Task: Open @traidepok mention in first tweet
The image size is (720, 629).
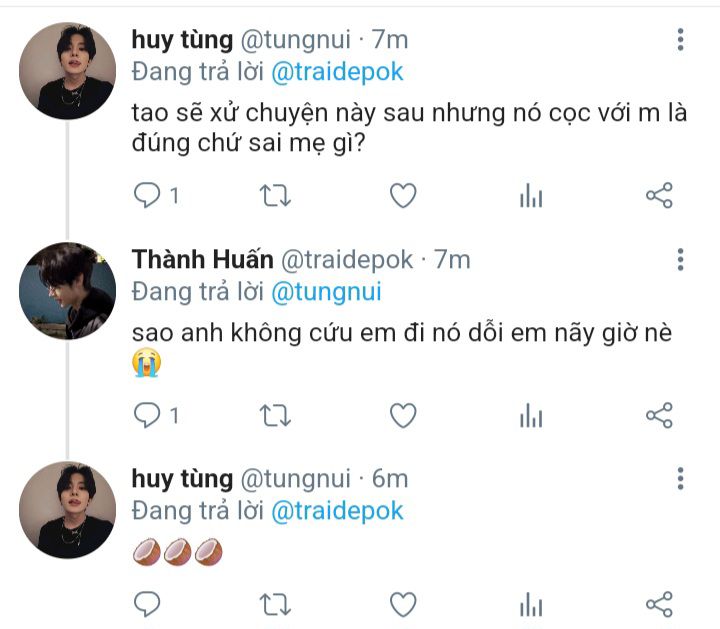Action: pos(337,72)
